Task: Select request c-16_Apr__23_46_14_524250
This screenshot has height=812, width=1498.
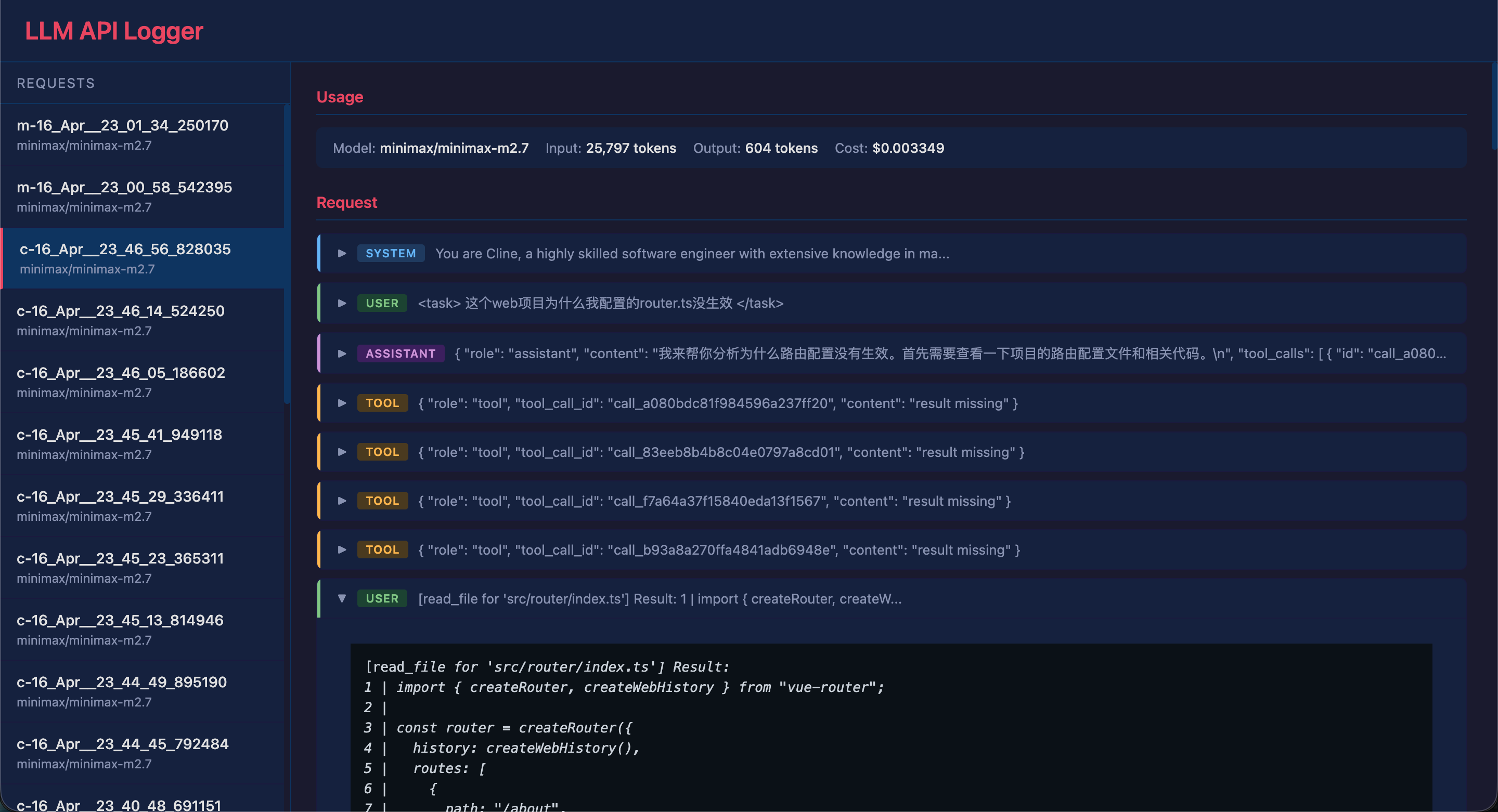Action: tap(120, 319)
